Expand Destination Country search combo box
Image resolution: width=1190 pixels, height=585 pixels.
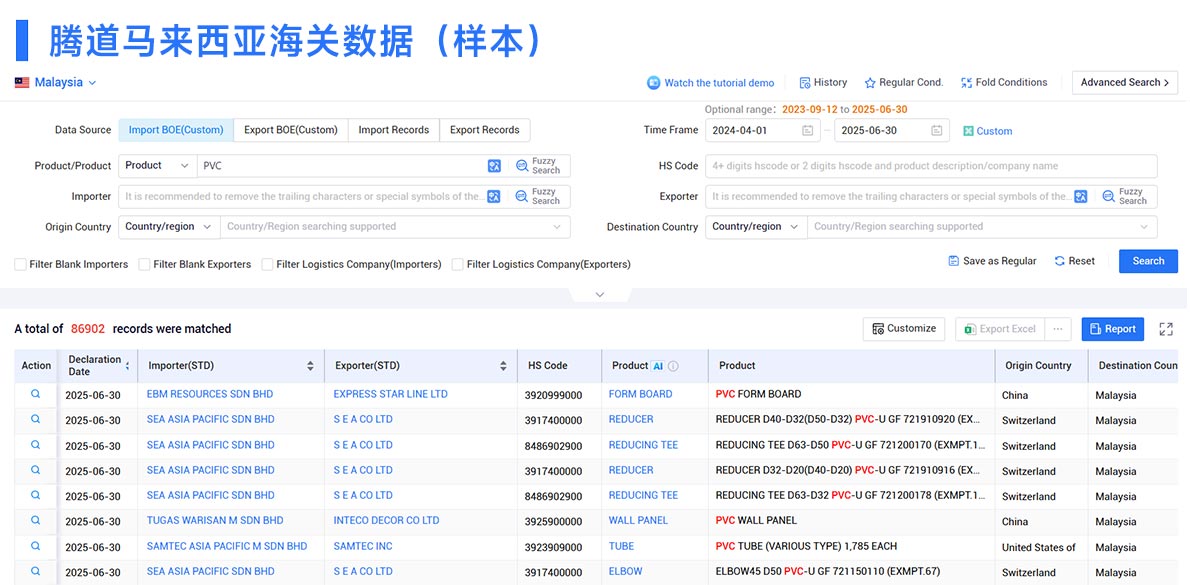pos(982,227)
